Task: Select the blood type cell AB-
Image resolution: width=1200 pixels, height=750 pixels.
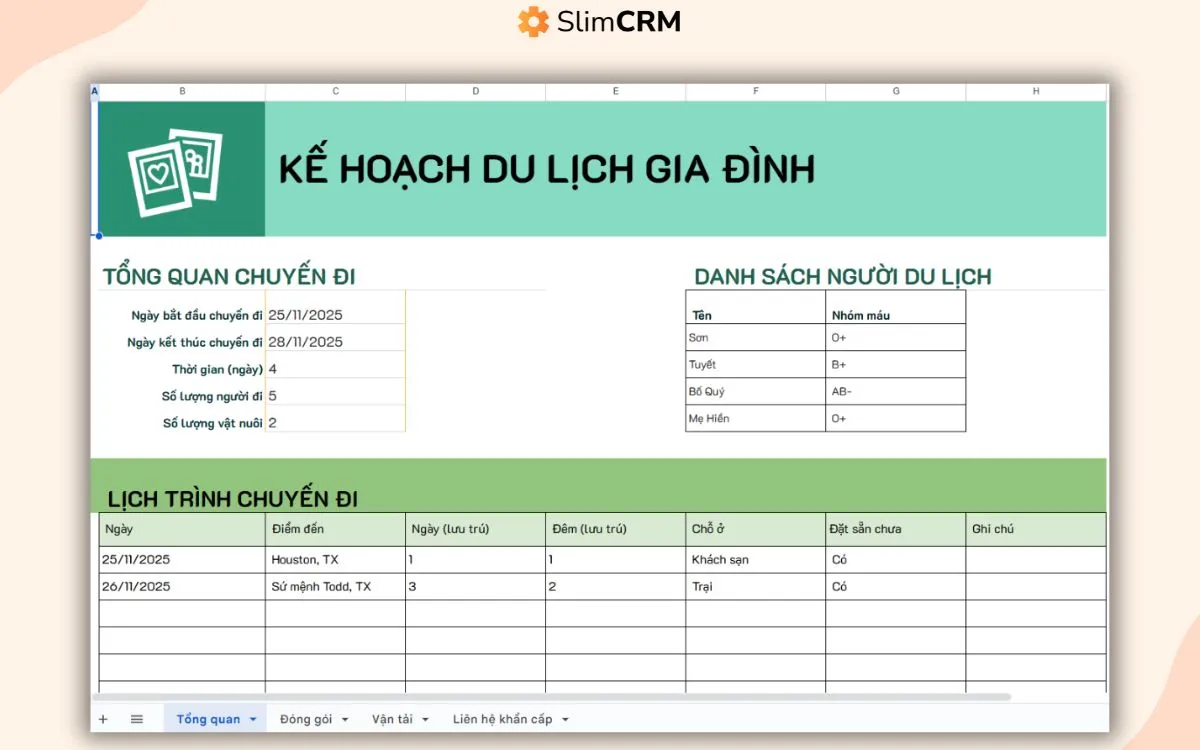Action: 895,391
